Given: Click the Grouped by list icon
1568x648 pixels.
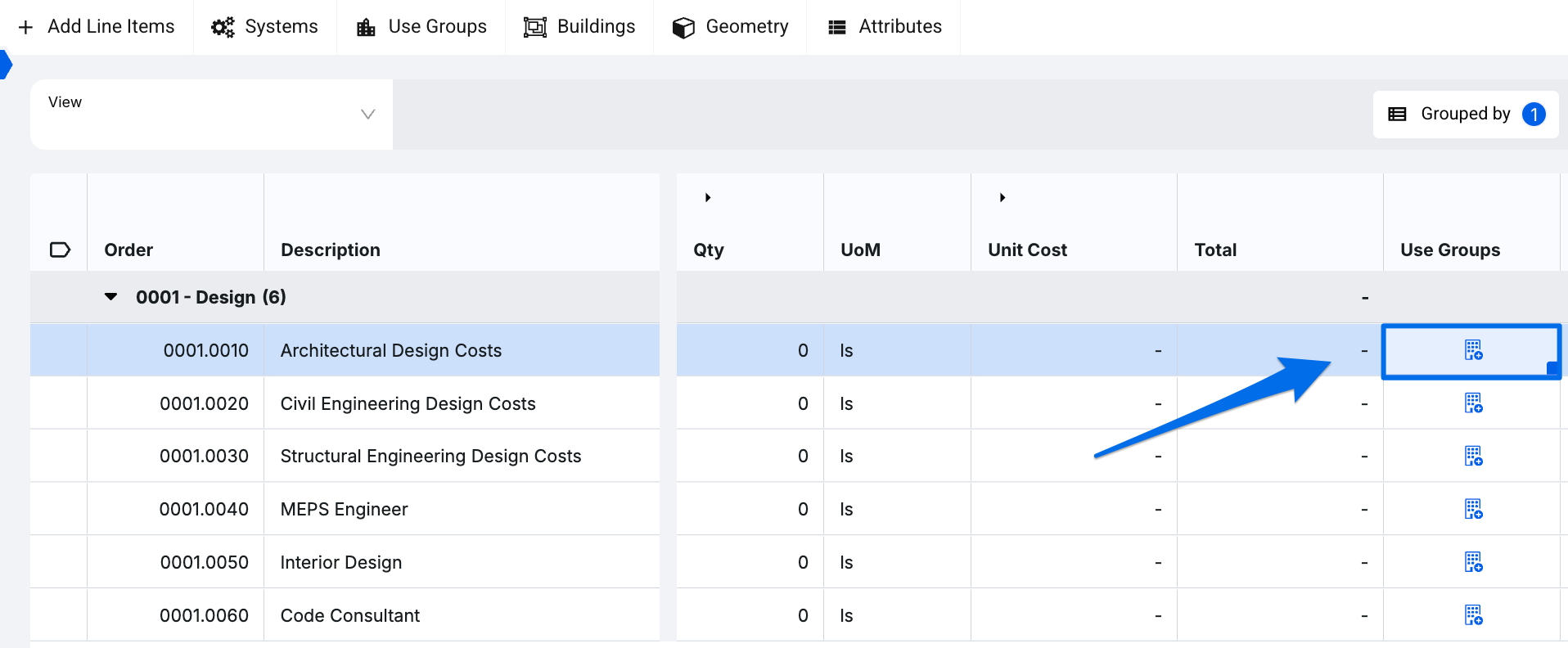Looking at the screenshot, I should [1398, 115].
